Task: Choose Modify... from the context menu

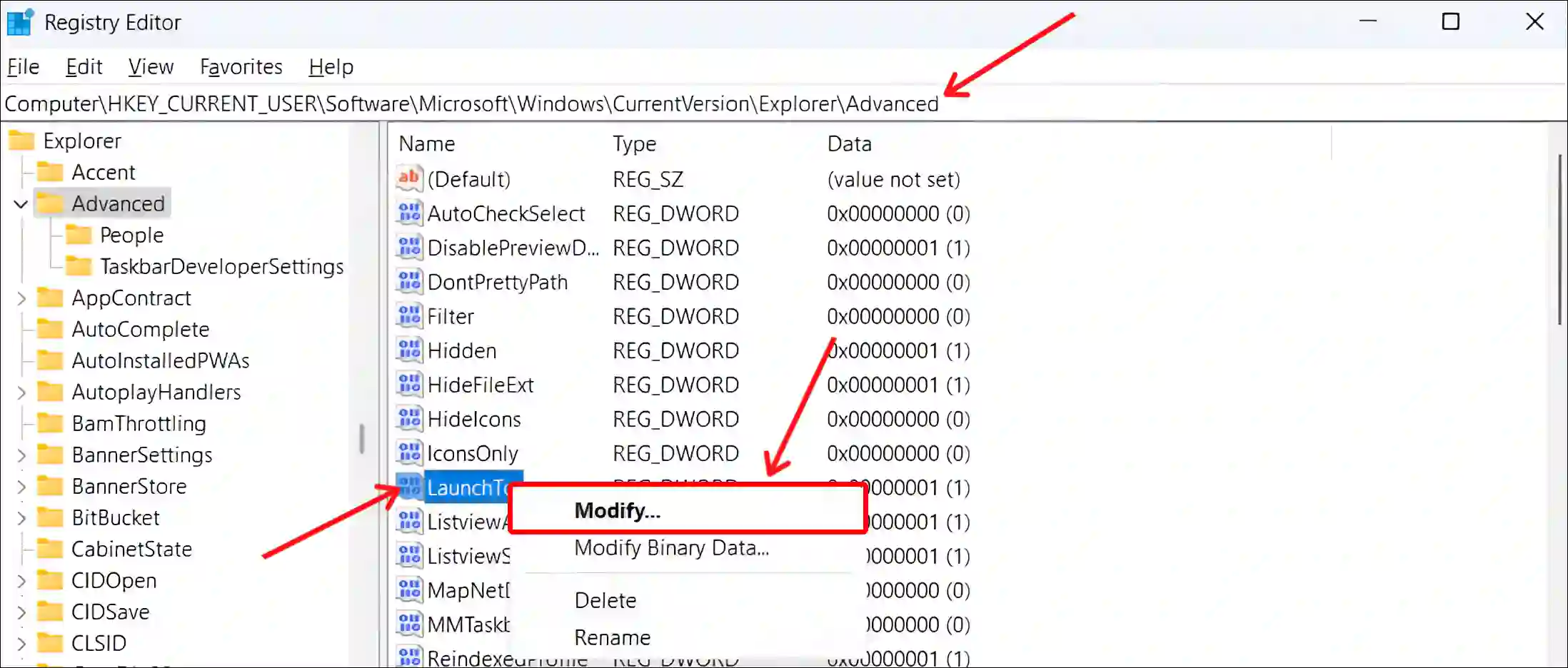Action: click(688, 510)
